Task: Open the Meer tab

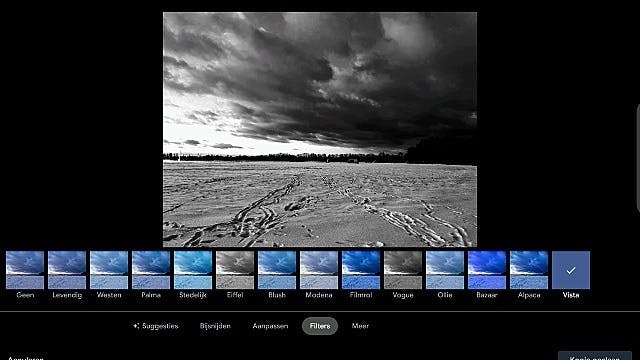Action: click(360, 326)
